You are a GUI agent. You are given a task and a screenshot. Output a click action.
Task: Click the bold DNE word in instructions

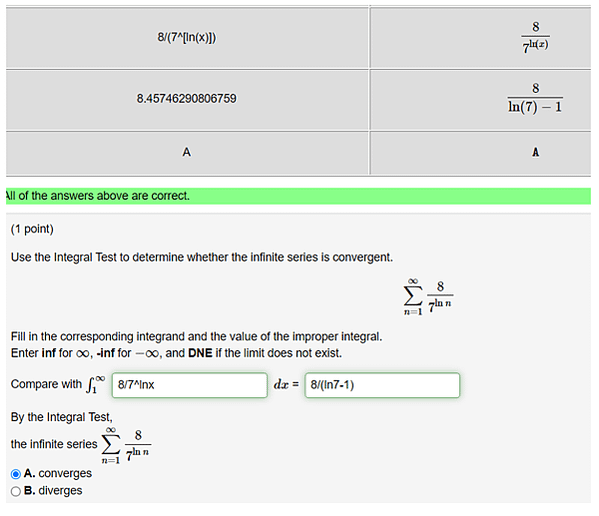click(x=200, y=353)
